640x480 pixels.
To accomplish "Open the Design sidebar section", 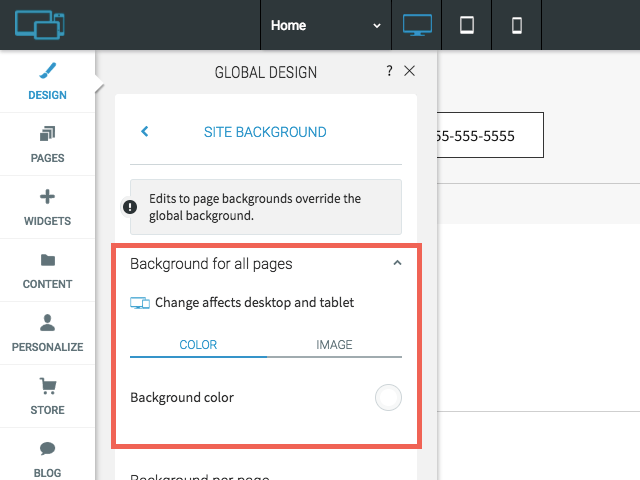I will pos(47,82).
